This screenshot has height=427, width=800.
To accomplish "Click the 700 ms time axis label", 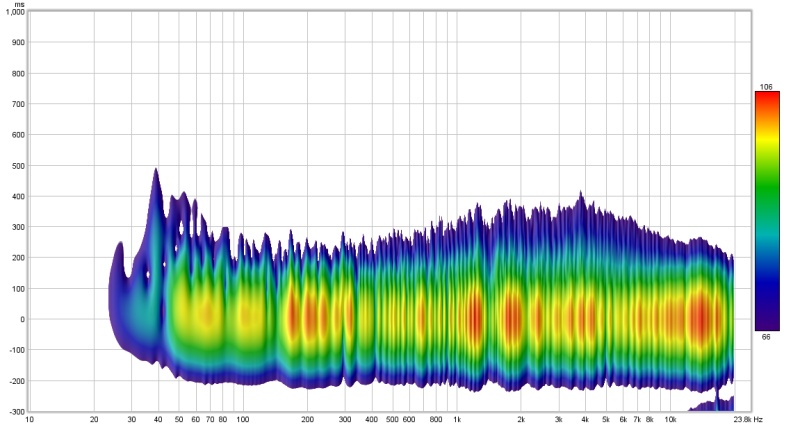I will [19, 104].
